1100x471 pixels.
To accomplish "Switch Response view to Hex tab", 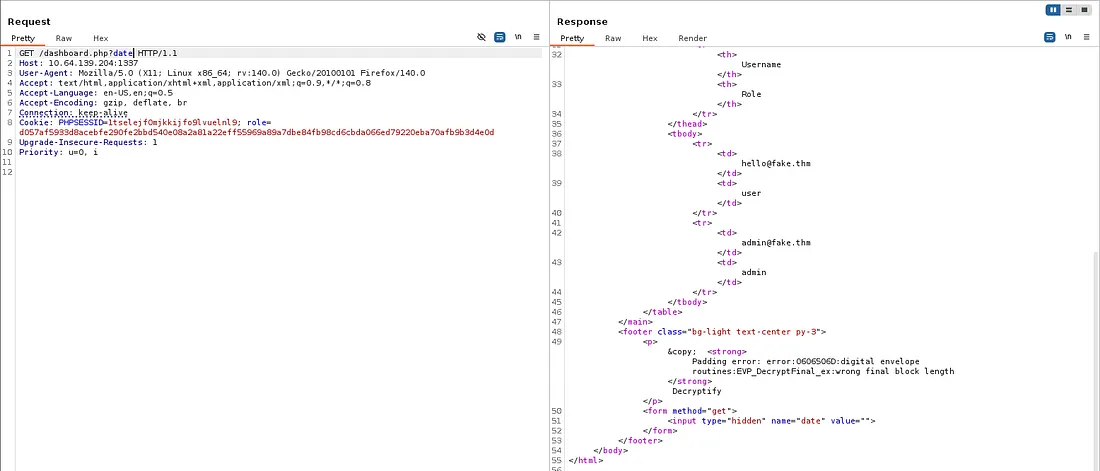I will 650,38.
